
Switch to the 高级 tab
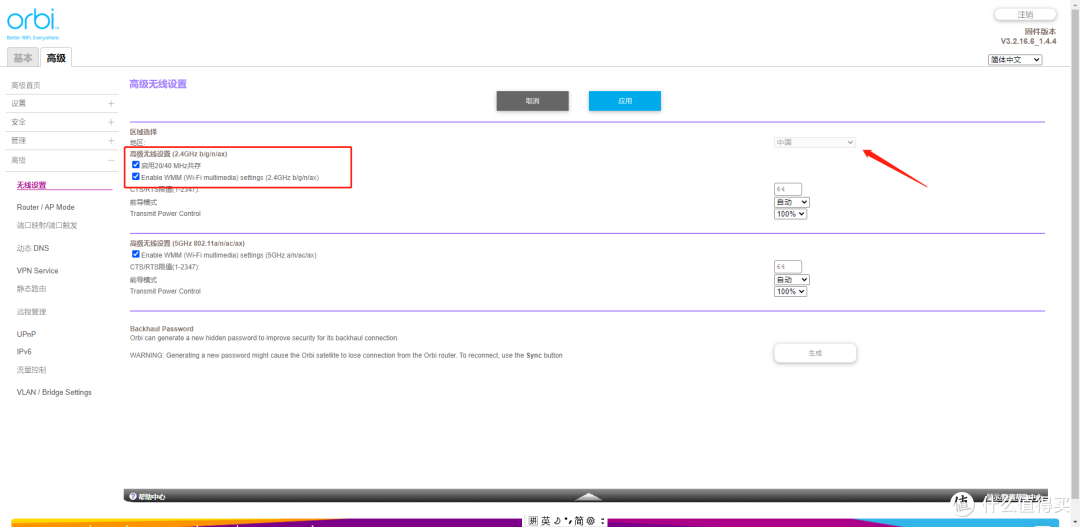pyautogui.click(x=56, y=58)
